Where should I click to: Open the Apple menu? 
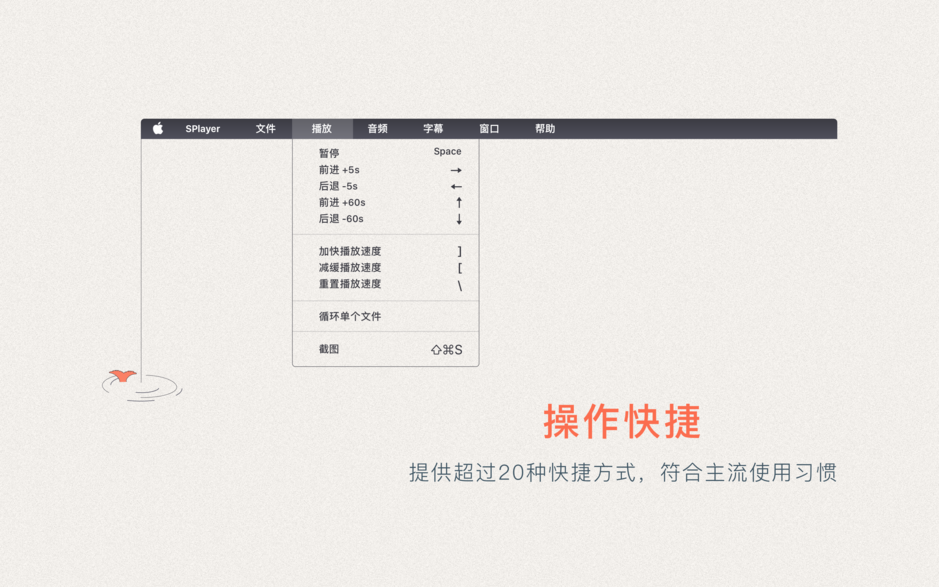point(158,128)
